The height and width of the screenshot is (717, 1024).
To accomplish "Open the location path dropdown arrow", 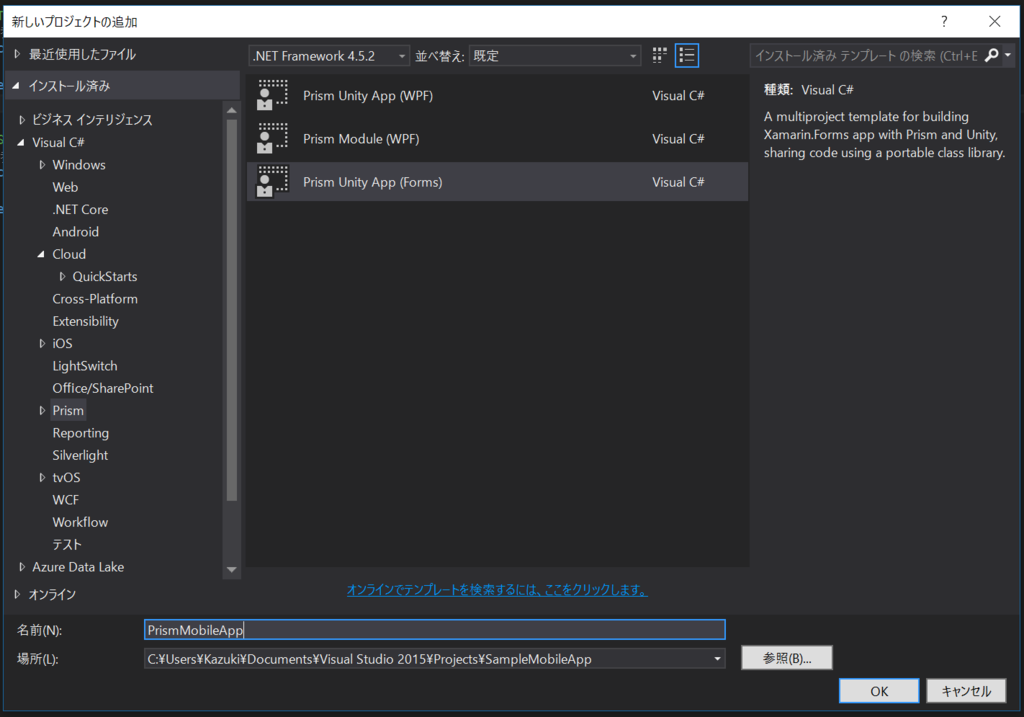I will coord(717,659).
